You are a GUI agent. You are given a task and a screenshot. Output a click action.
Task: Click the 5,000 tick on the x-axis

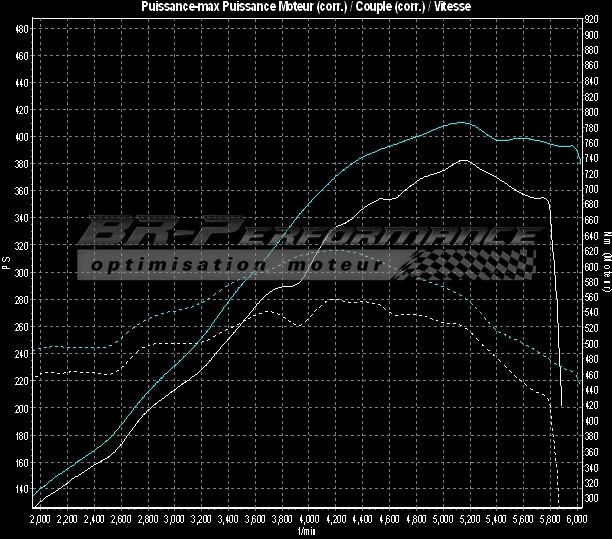(443, 520)
